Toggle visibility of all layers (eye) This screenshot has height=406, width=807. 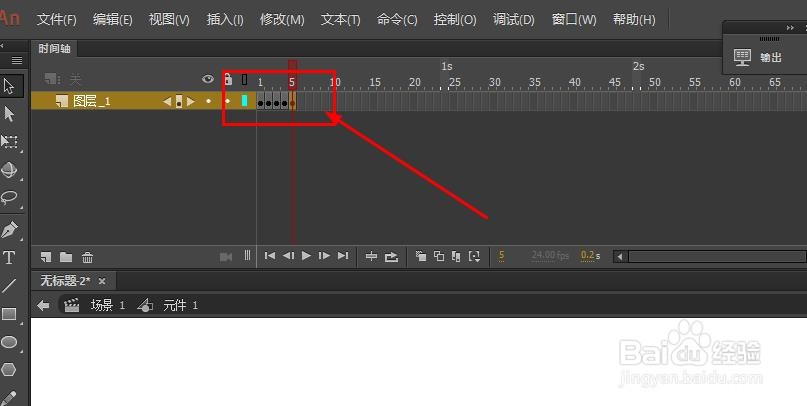tap(208, 79)
